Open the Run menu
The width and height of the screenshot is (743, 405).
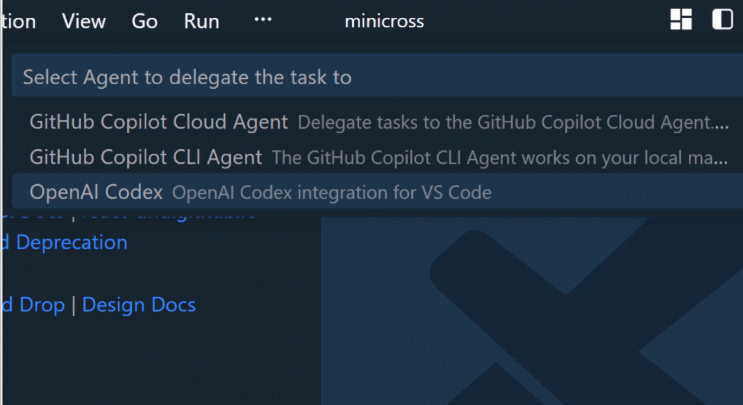tap(201, 21)
